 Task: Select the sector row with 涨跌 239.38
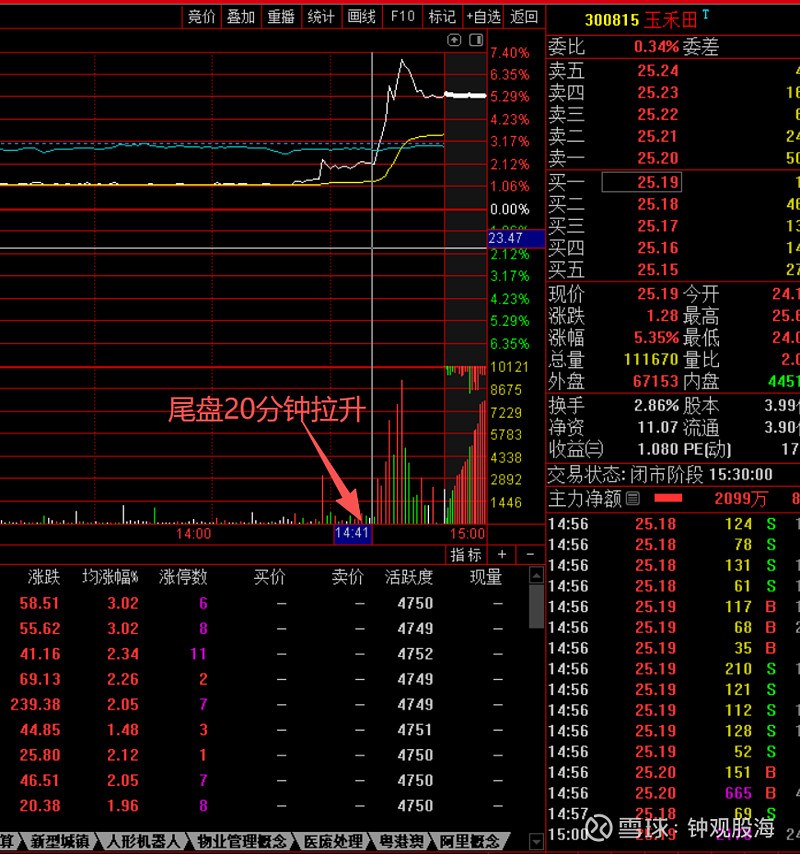[x=264, y=705]
